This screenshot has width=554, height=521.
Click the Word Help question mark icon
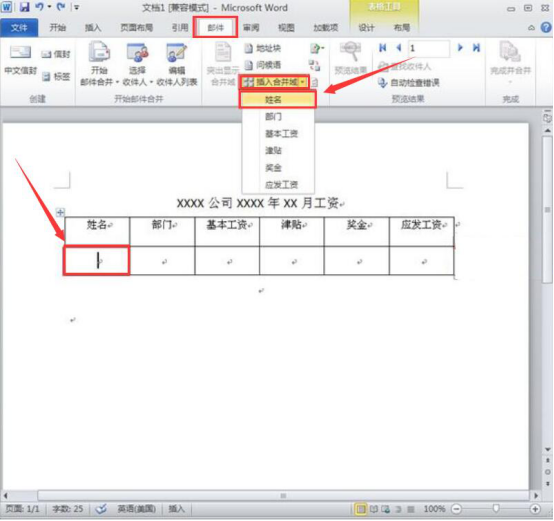tap(546, 27)
